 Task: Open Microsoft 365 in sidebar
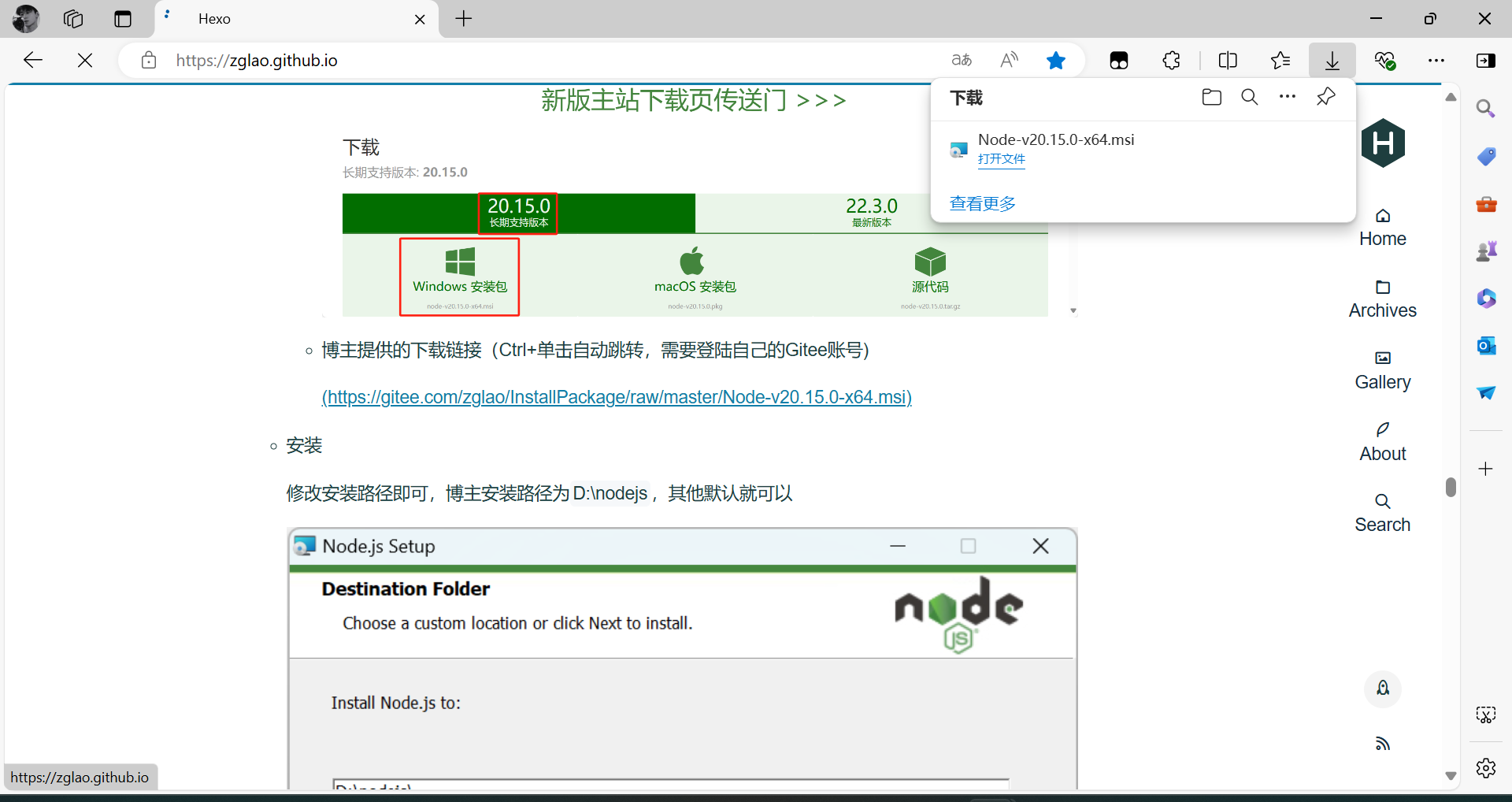pos(1486,299)
